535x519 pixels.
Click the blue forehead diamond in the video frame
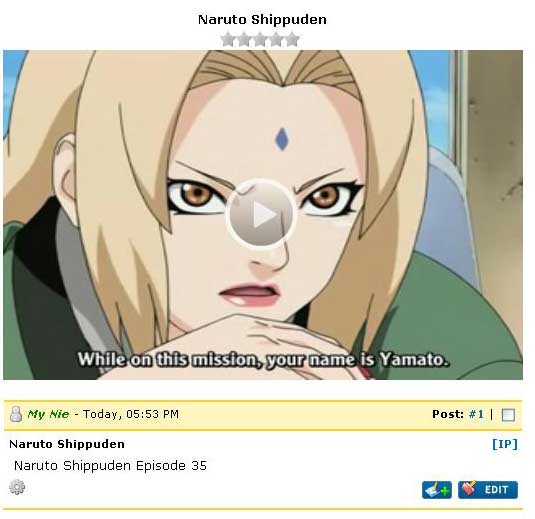(282, 139)
